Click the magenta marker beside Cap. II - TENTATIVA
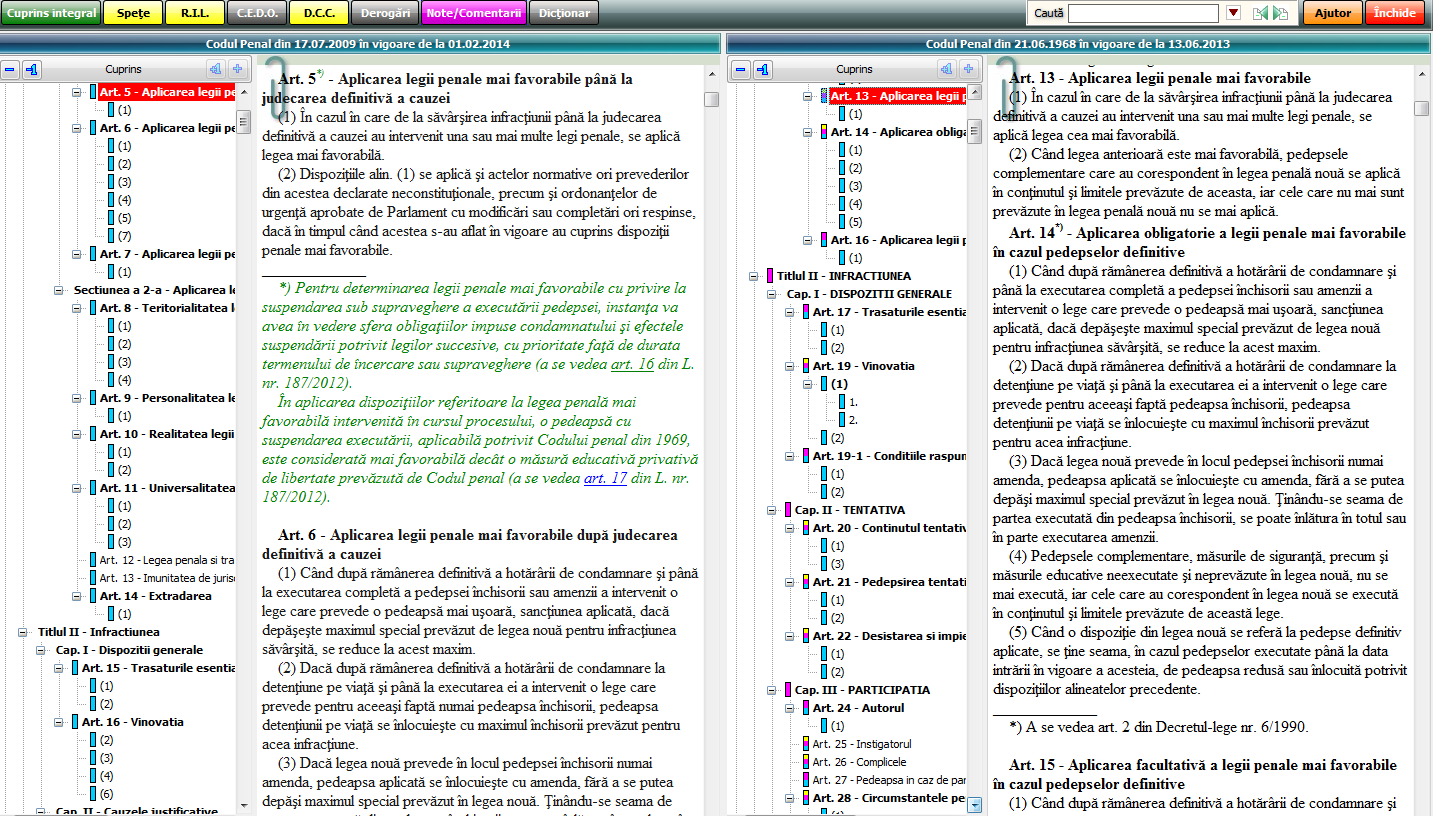Image resolution: width=1433 pixels, height=816 pixels. [x=788, y=510]
